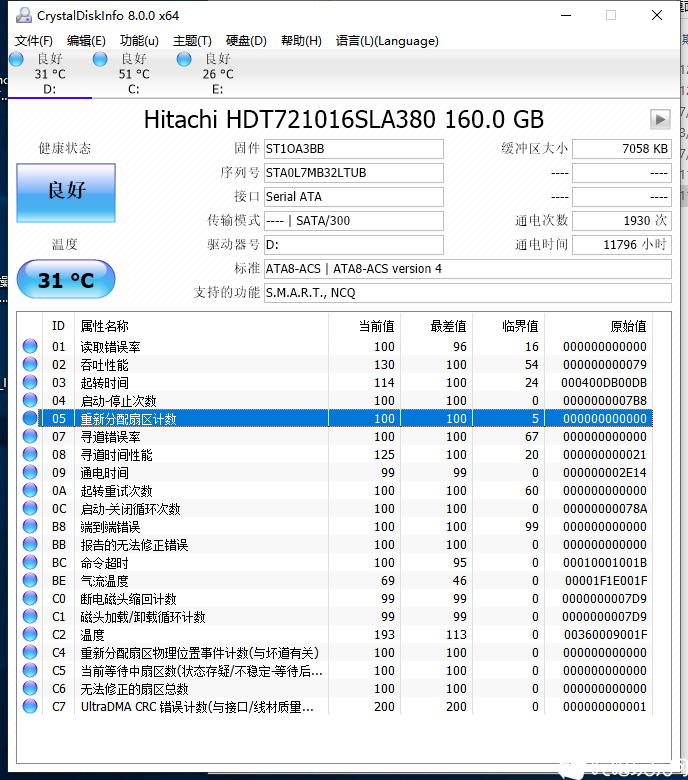Click the status orb for BB 报告的无法修正错误
The image size is (688, 780).
[x=30, y=544]
